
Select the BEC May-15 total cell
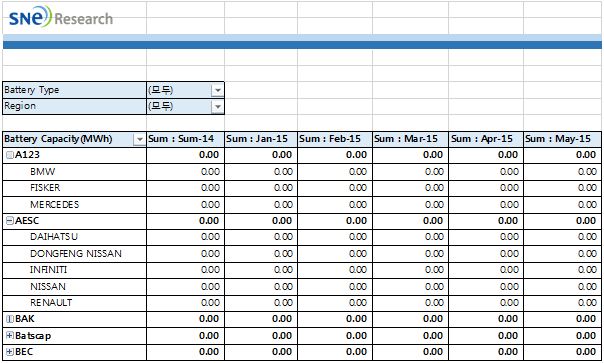point(562,351)
